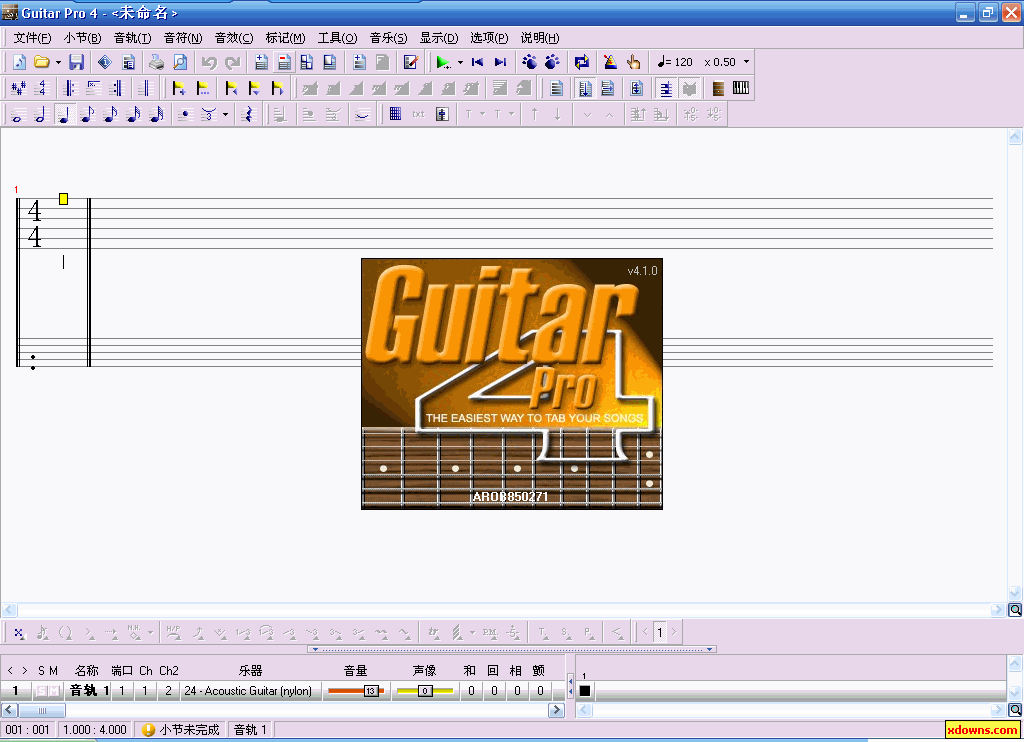Jump to first bar button
The image size is (1024, 742).
477,62
